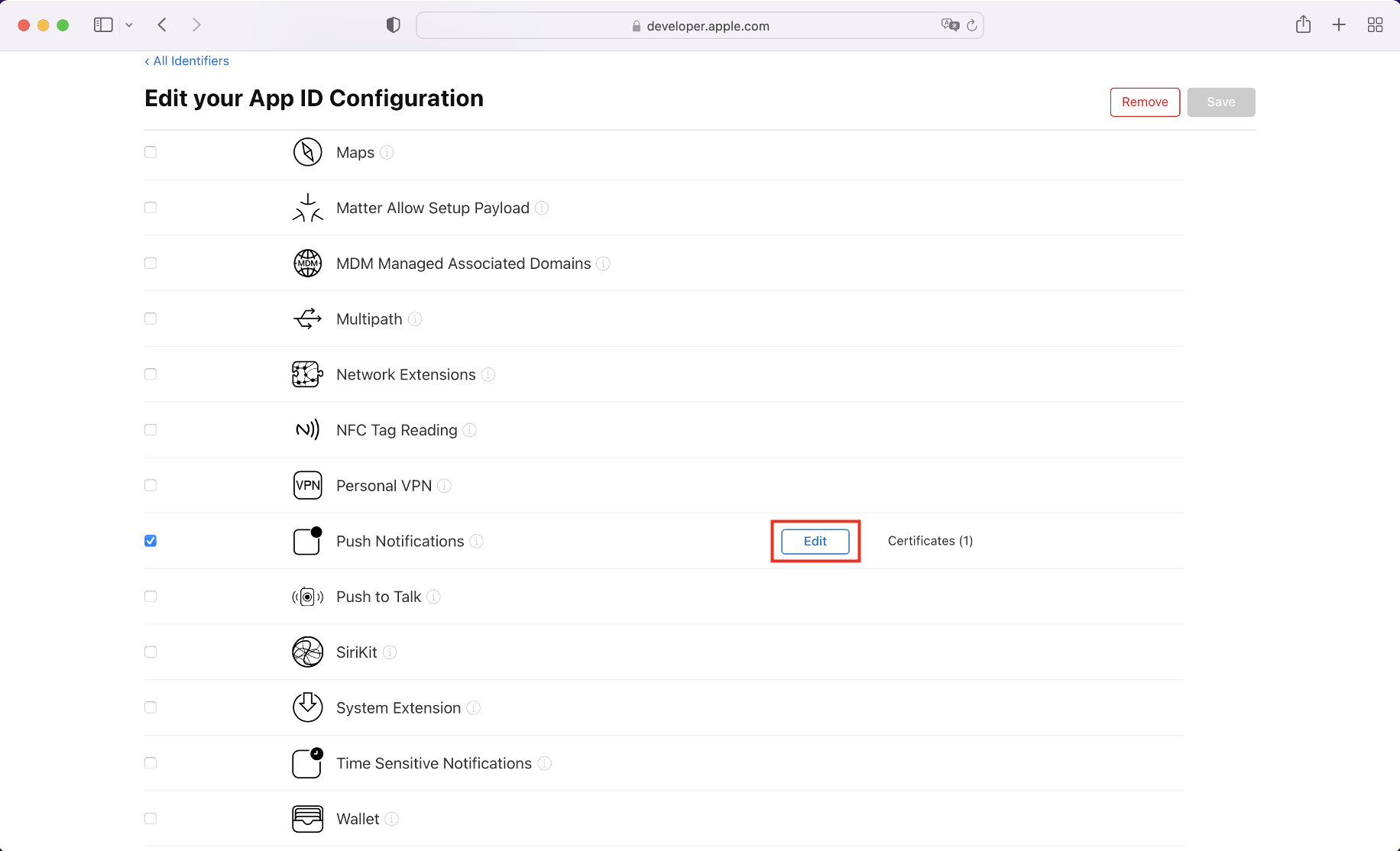Open info tooltip next to Maps
This screenshot has width=1400, height=851.
click(387, 152)
